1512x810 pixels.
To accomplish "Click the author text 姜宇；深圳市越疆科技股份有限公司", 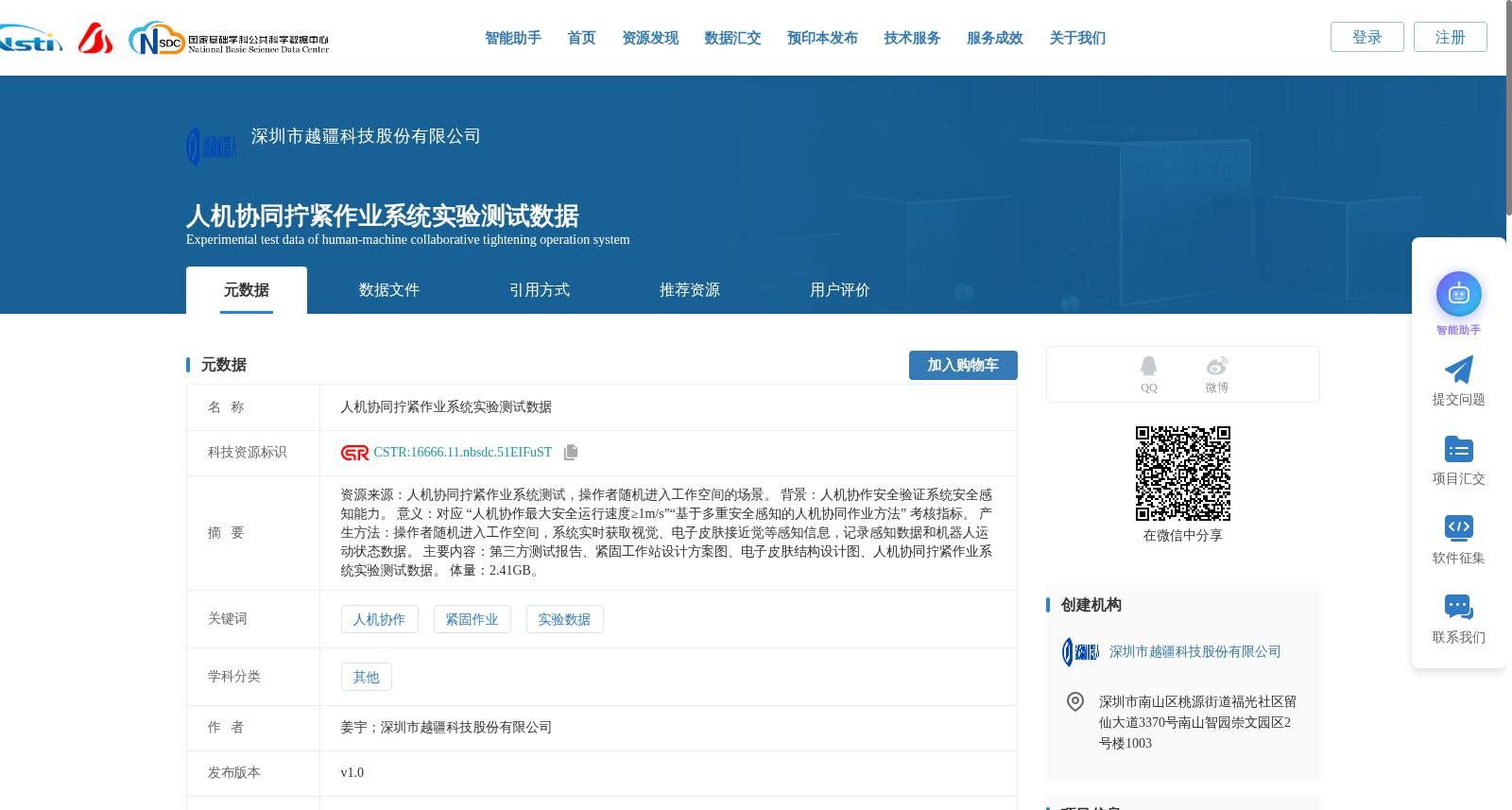I will (446, 728).
